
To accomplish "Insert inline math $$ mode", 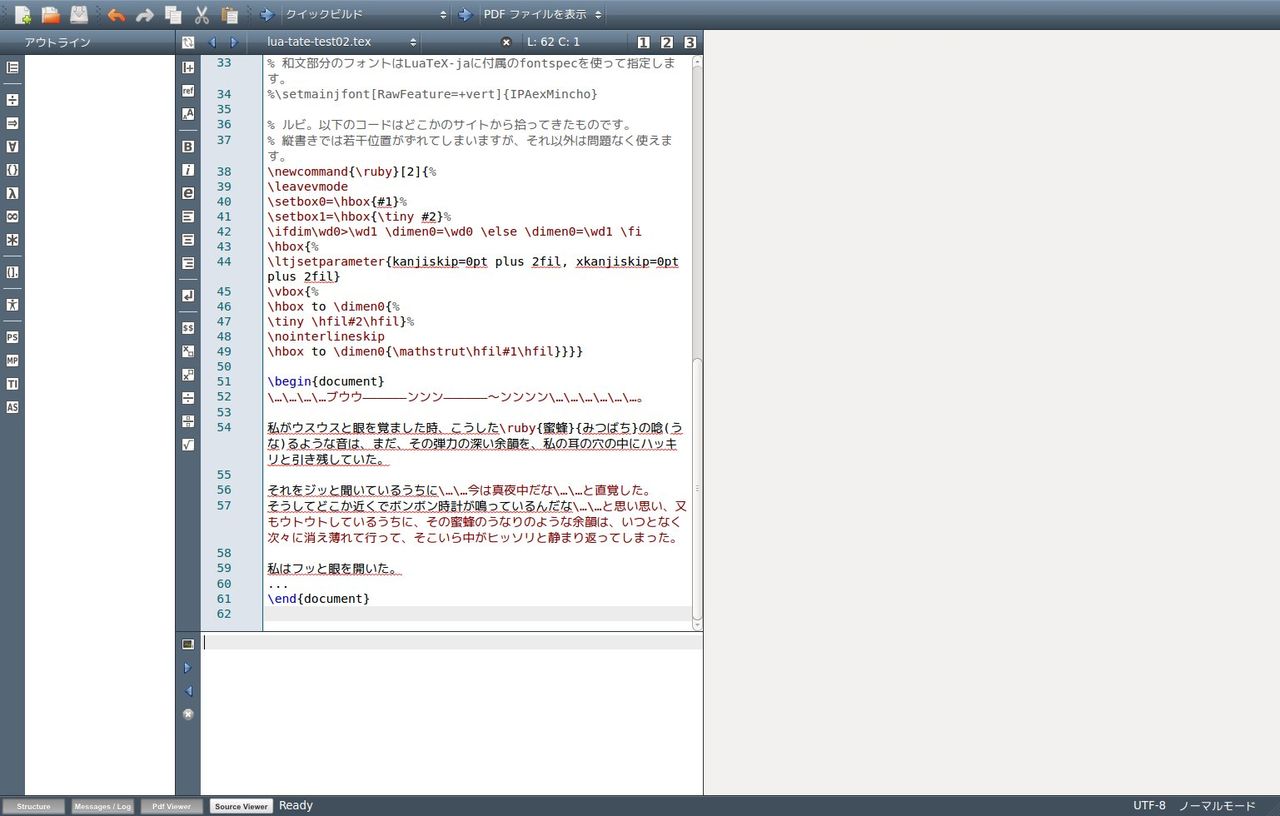I will 188,328.
